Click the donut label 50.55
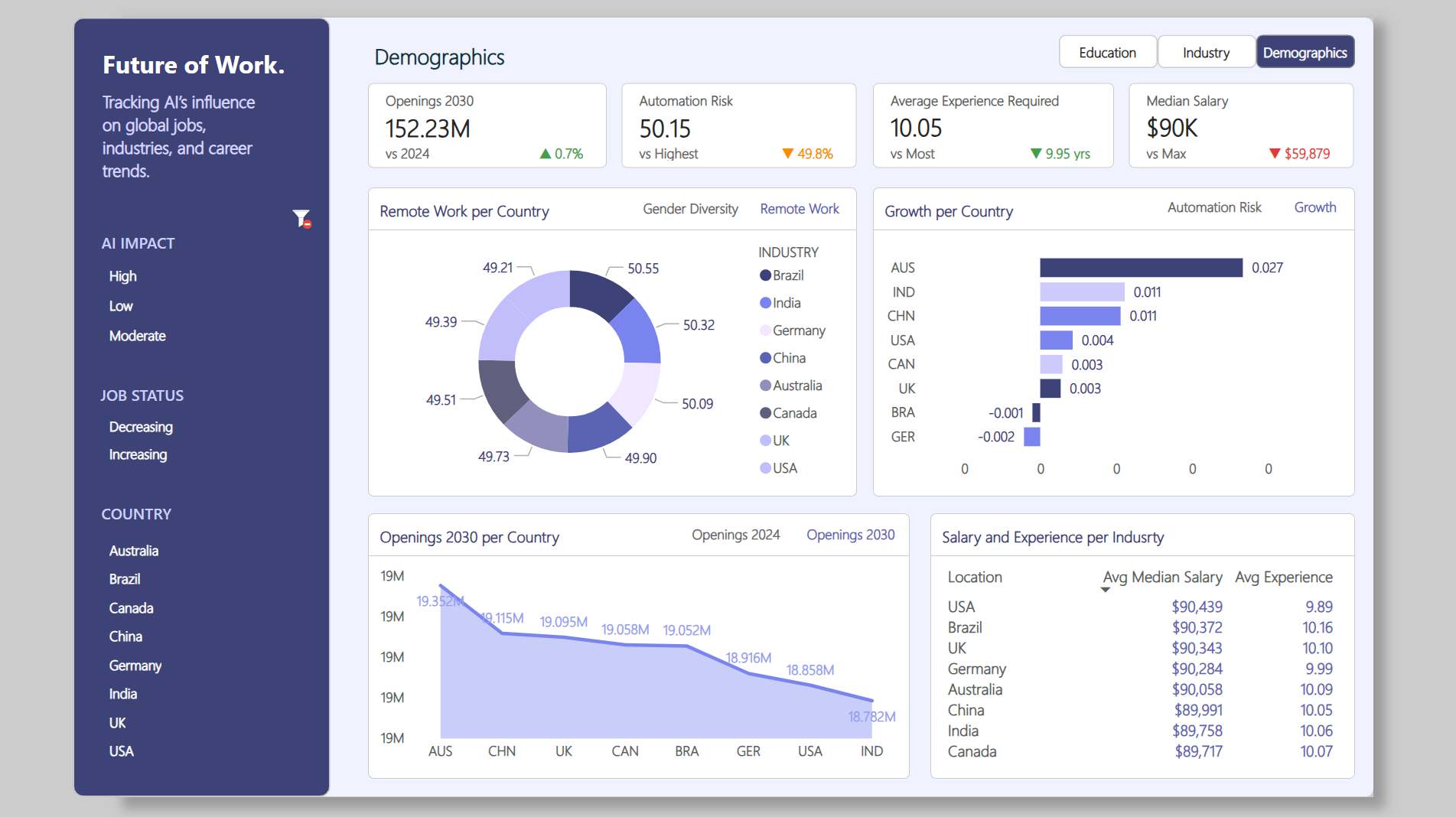1456x817 pixels. [x=643, y=269]
